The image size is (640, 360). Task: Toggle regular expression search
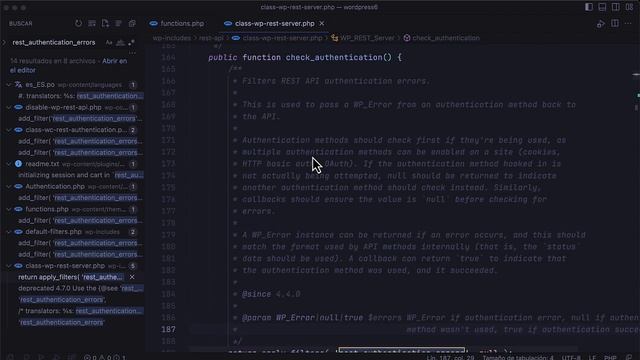click(x=131, y=42)
